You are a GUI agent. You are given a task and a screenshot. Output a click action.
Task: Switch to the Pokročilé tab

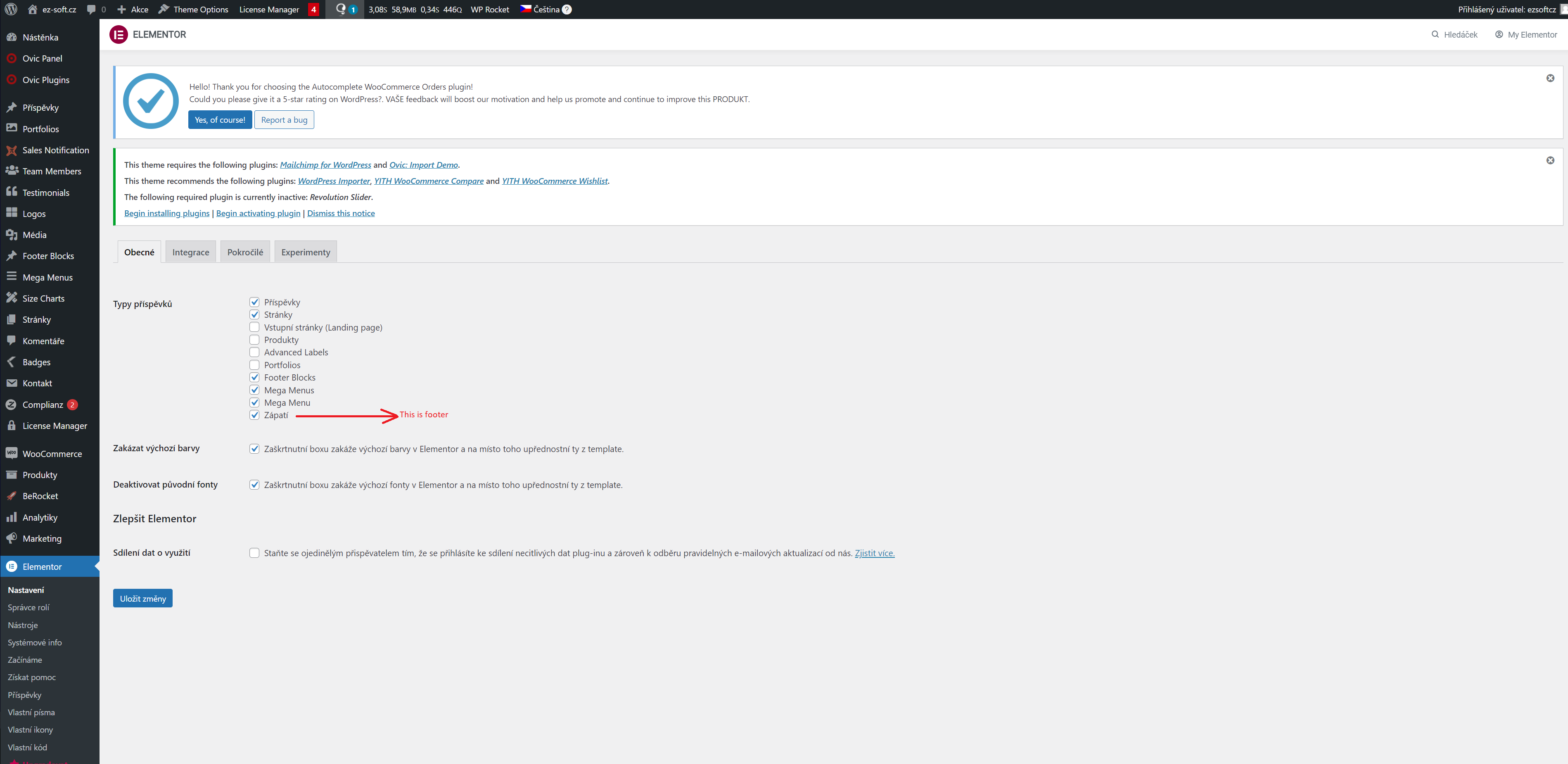tap(245, 252)
